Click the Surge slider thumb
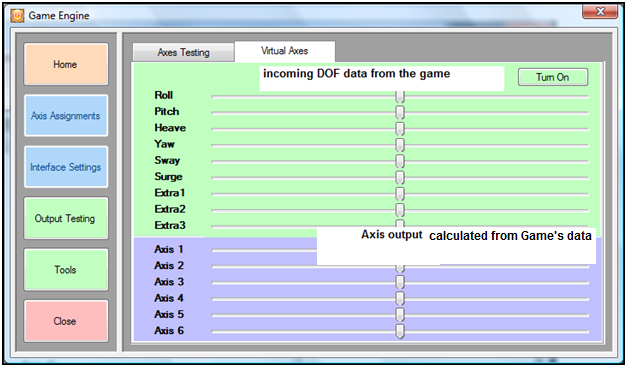Viewport: 627px width, 367px height. [x=400, y=178]
